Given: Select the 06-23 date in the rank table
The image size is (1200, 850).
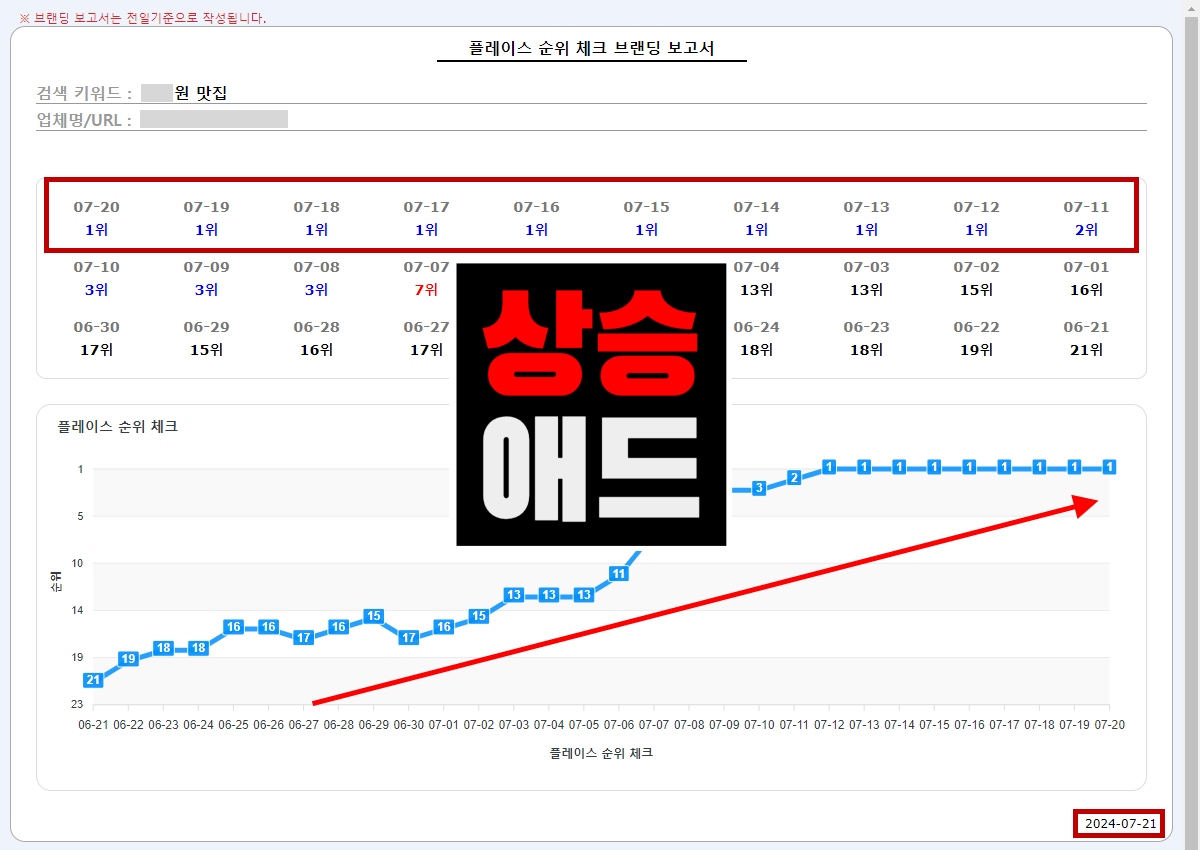Looking at the screenshot, I should pos(866,327).
